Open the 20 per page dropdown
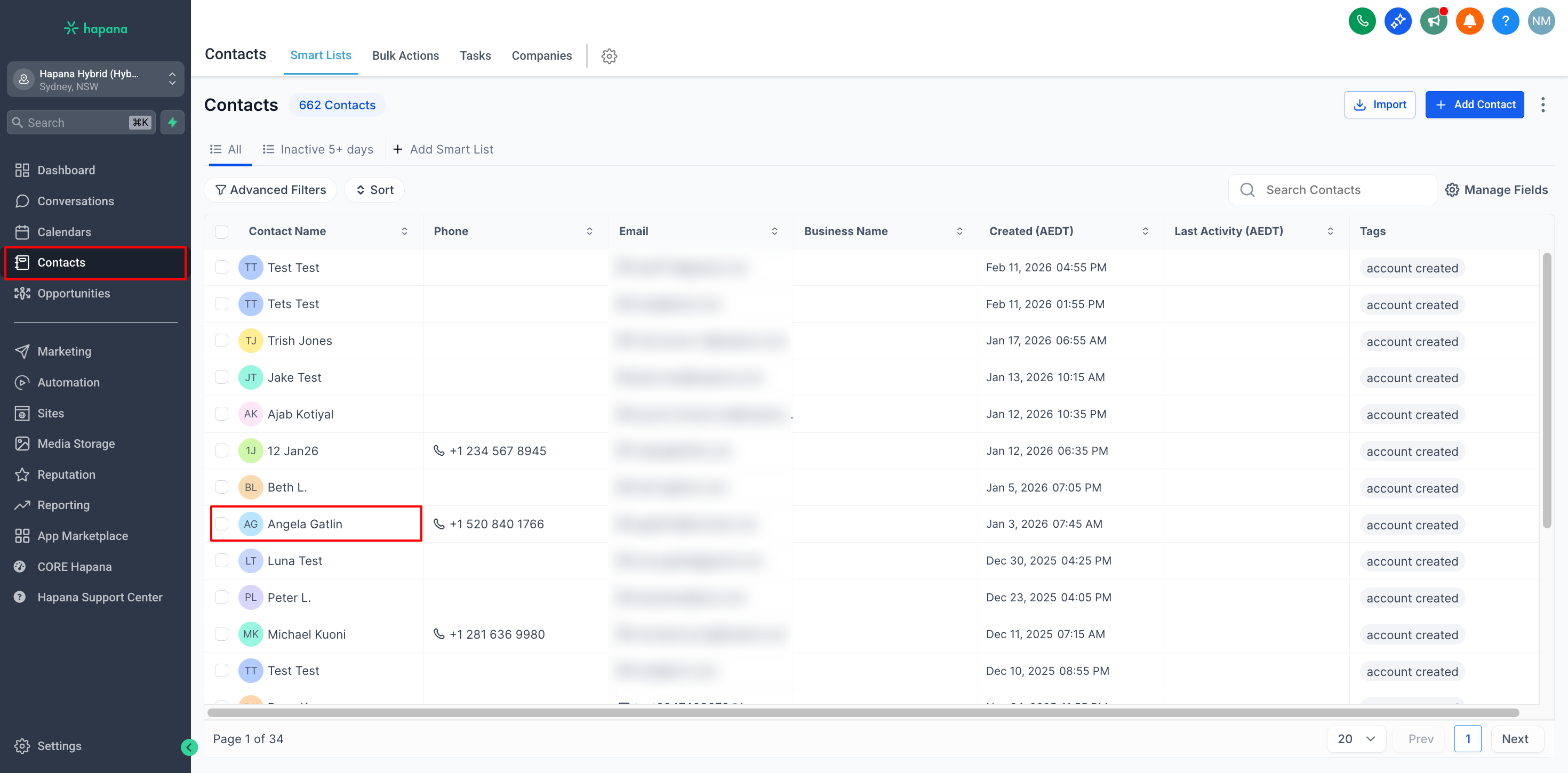This screenshot has height=773, width=1568. coord(1356,739)
